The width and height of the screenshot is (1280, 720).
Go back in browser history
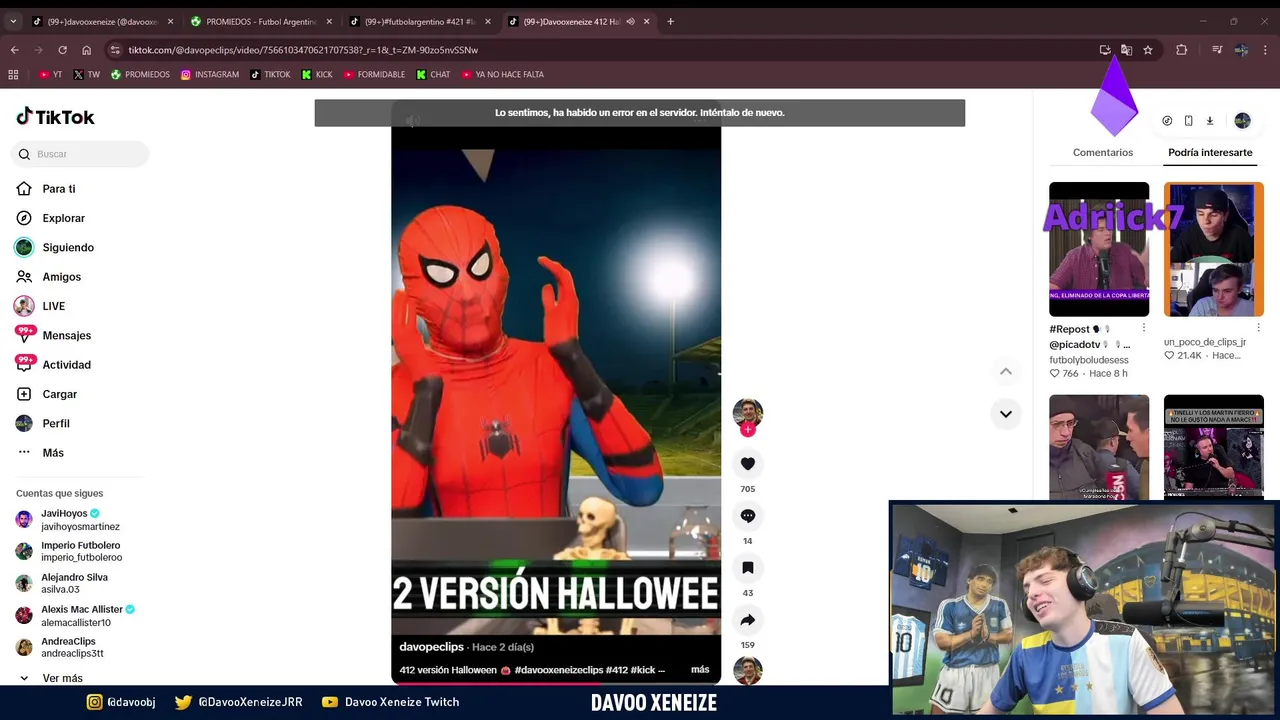14,50
